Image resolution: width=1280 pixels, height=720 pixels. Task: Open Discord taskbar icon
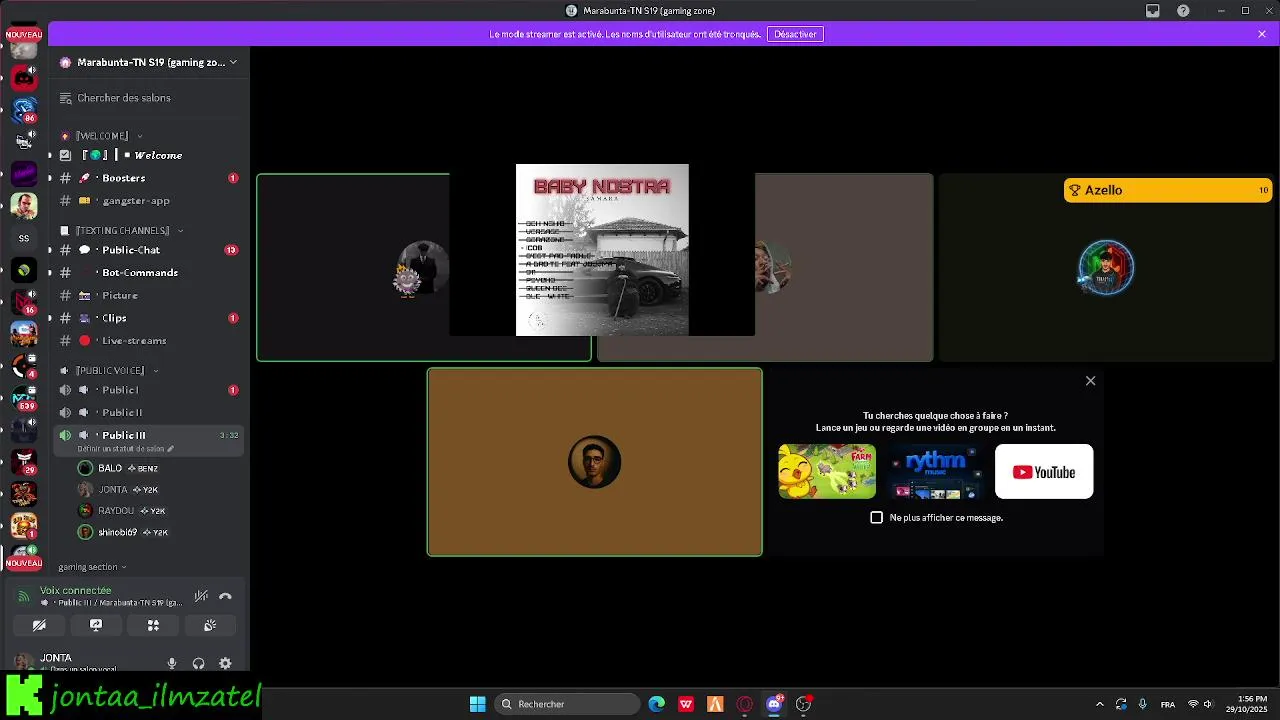tap(774, 704)
